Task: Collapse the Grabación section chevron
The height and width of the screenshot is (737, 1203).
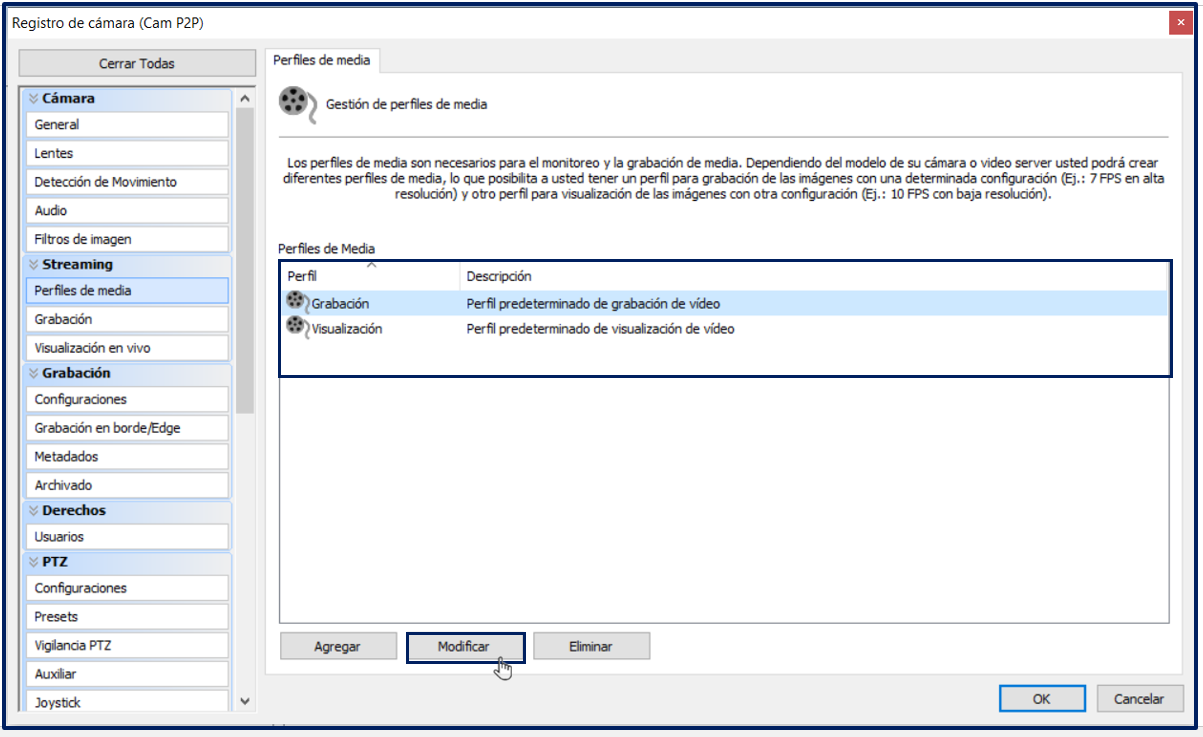Action: (x=33, y=373)
